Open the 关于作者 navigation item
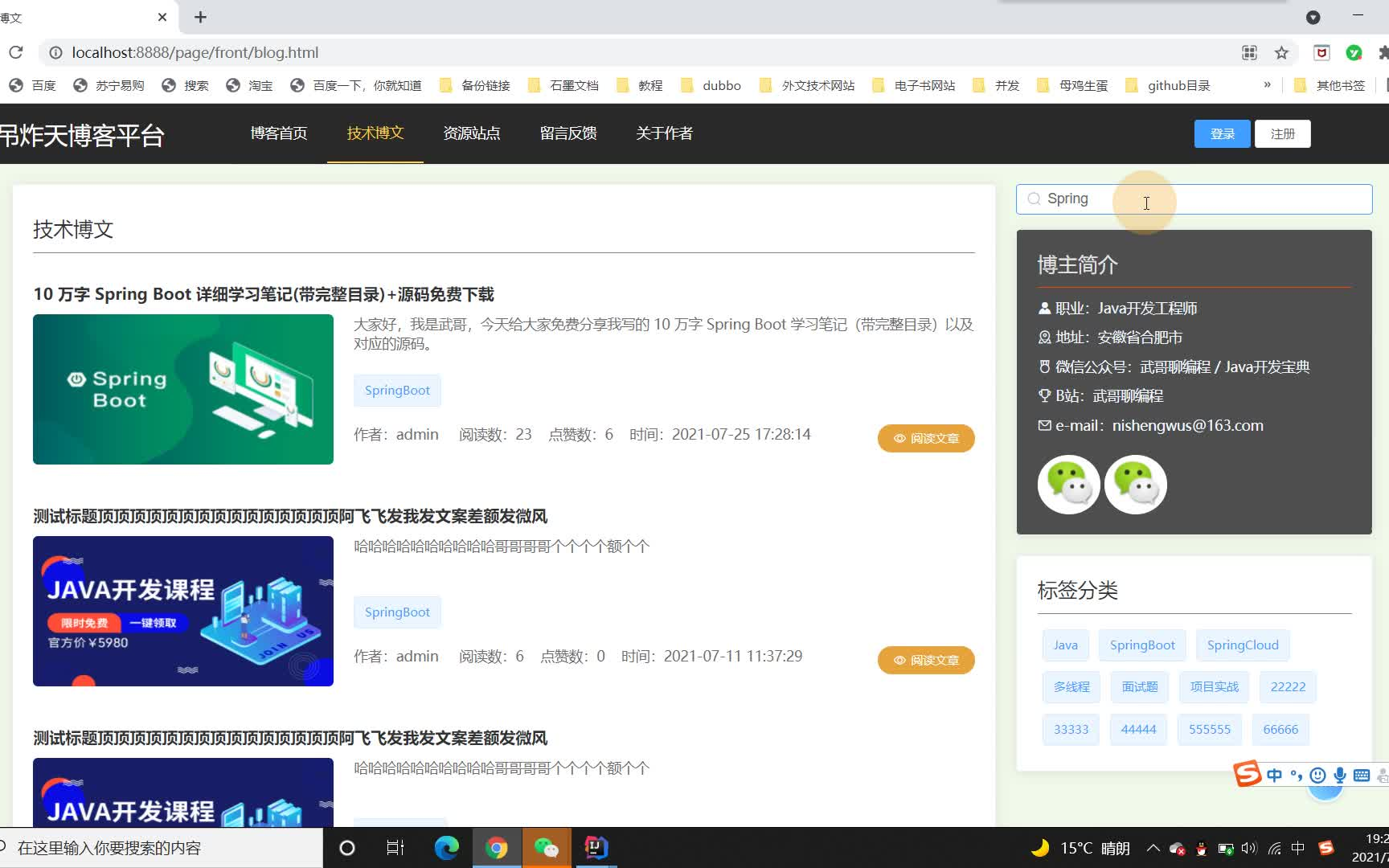 click(x=665, y=133)
